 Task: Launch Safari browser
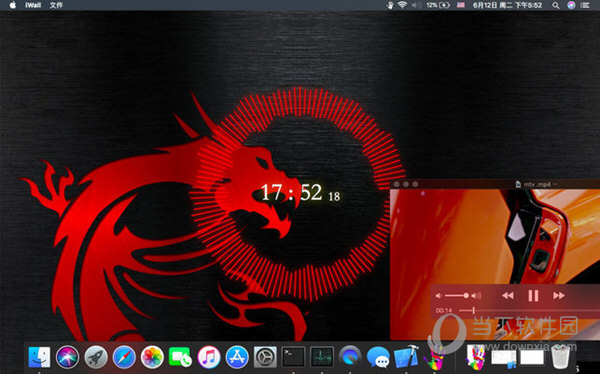click(x=124, y=357)
